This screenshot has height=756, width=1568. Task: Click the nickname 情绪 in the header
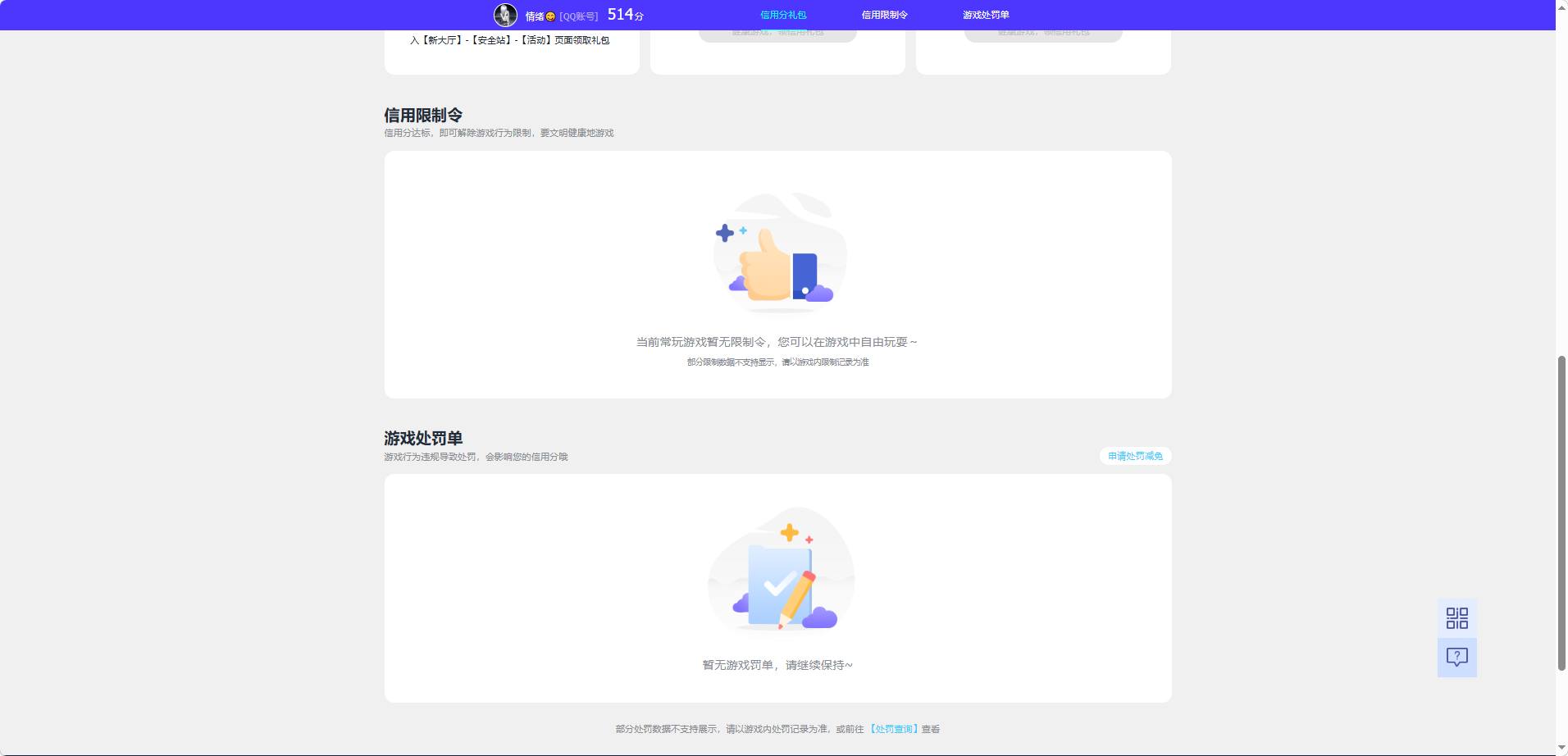[533, 14]
